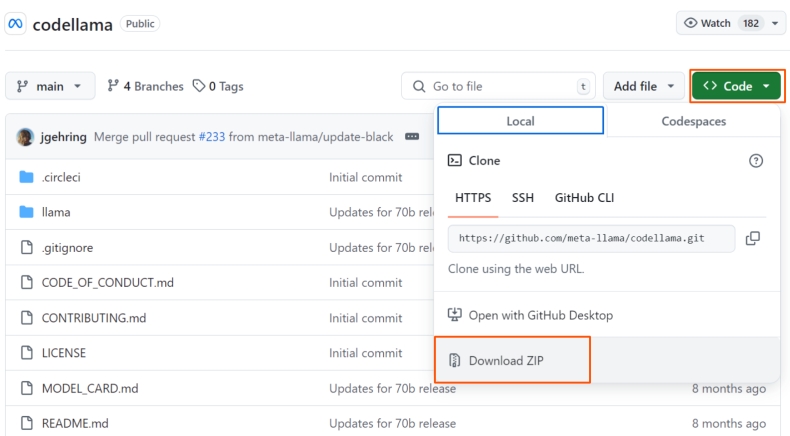Click the tag icon next to 0 Tags
The image size is (790, 436).
click(x=199, y=86)
